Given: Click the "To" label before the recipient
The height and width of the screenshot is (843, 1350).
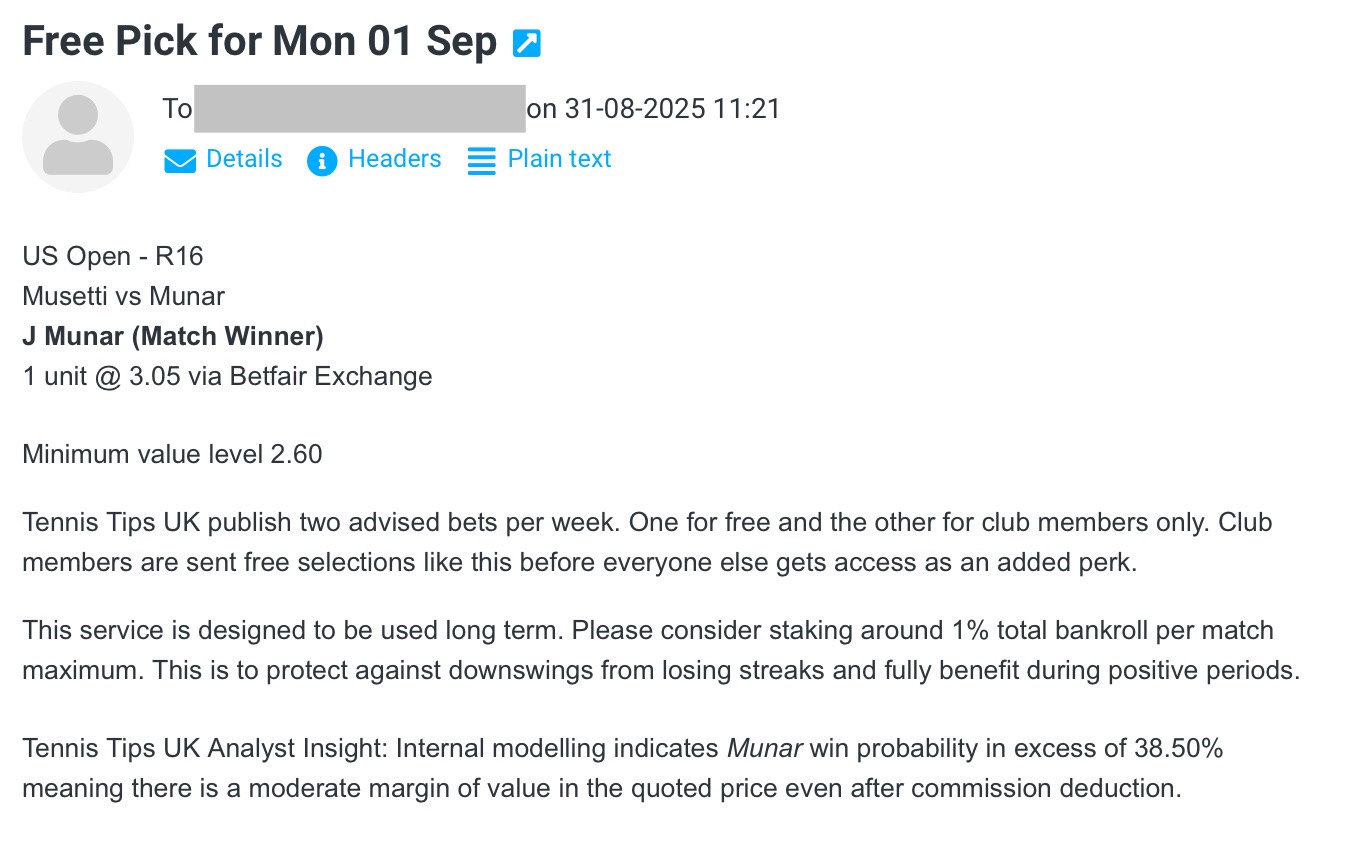Looking at the screenshot, I should (177, 109).
